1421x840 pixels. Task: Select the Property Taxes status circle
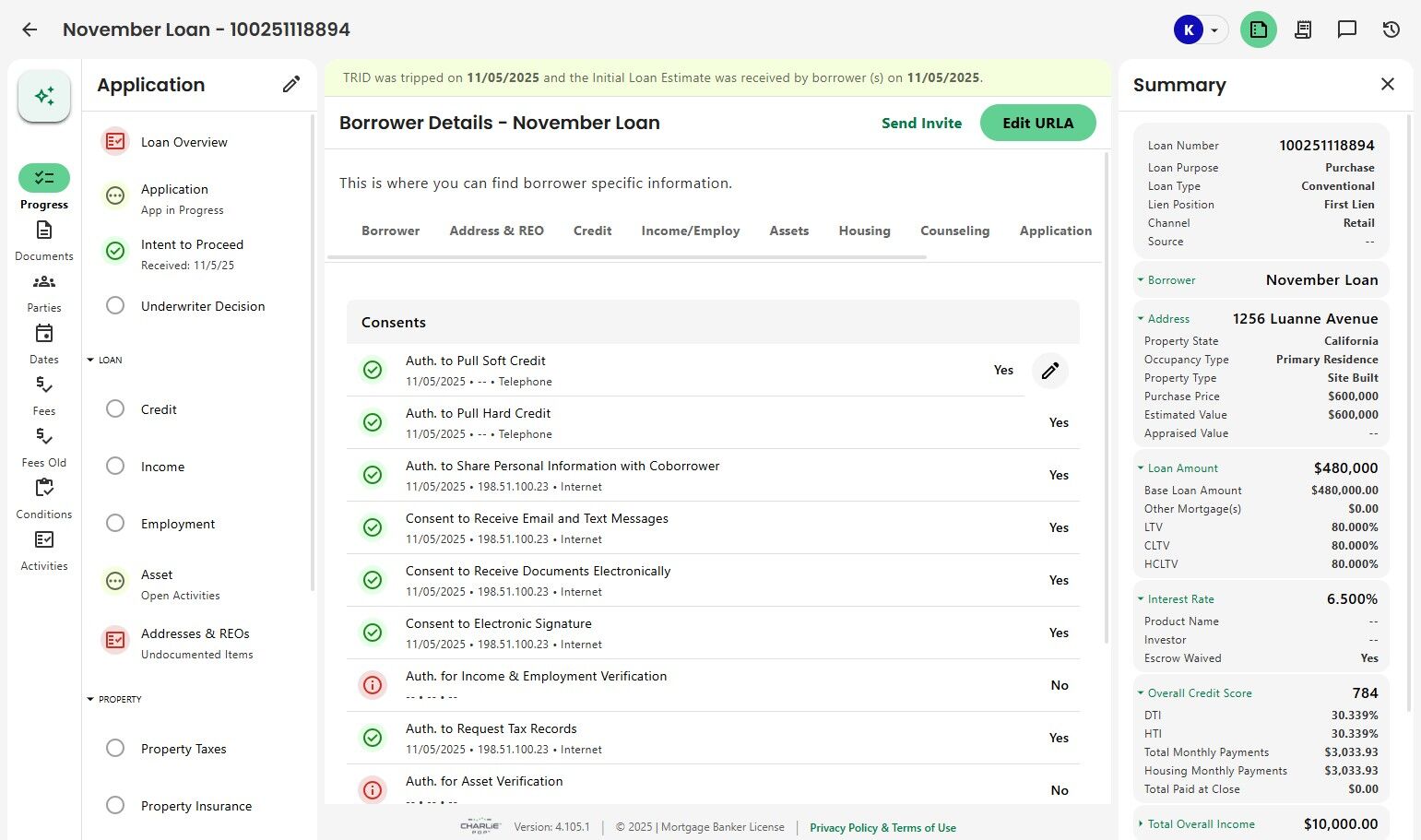pyautogui.click(x=115, y=749)
